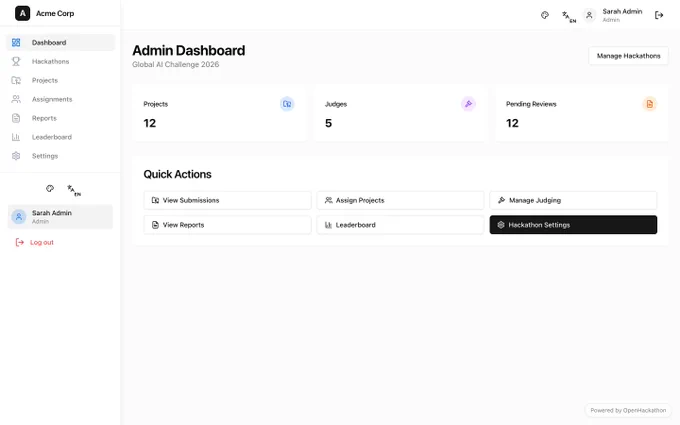Open Reports in the sidebar
The width and height of the screenshot is (680, 425).
60,118
